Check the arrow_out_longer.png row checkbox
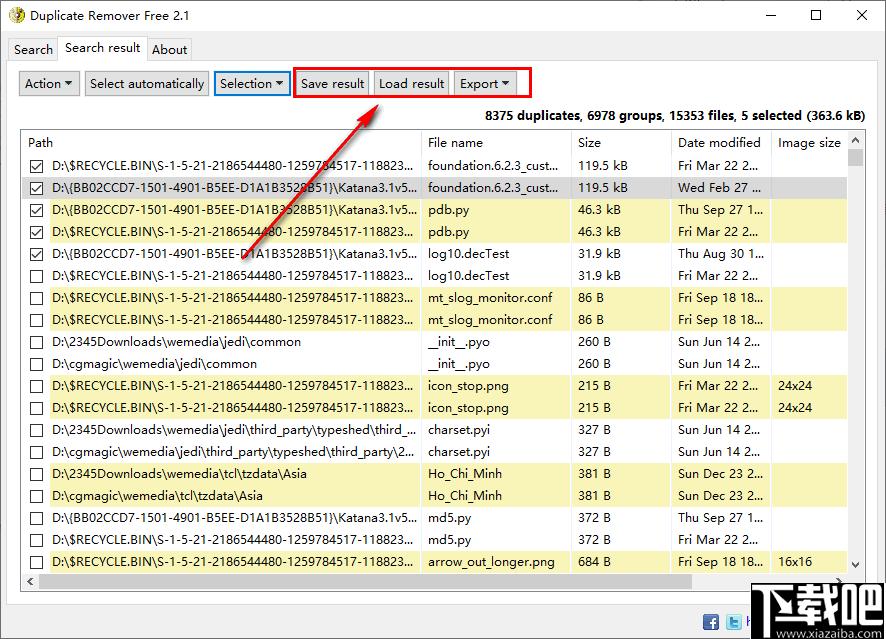Image resolution: width=886 pixels, height=639 pixels. [37, 563]
